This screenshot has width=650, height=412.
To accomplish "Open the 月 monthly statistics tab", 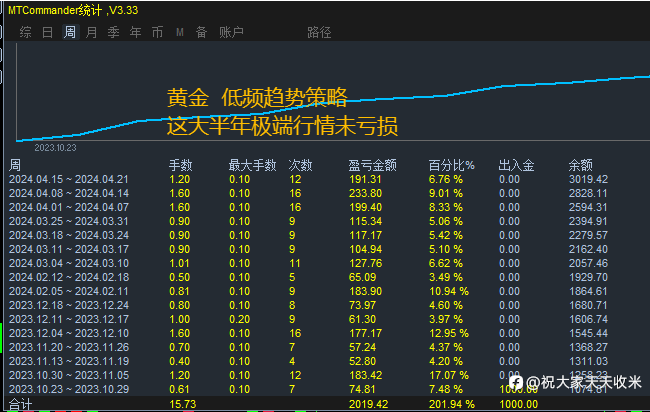I will click(91, 32).
